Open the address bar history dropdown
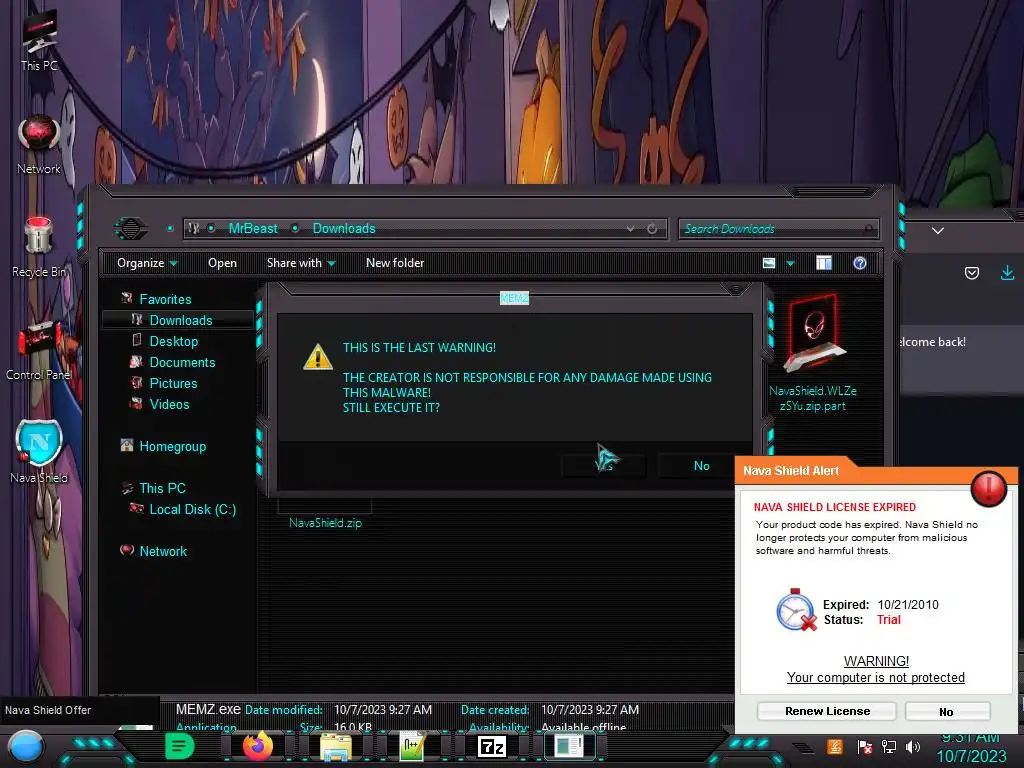This screenshot has width=1024, height=768. [x=630, y=229]
